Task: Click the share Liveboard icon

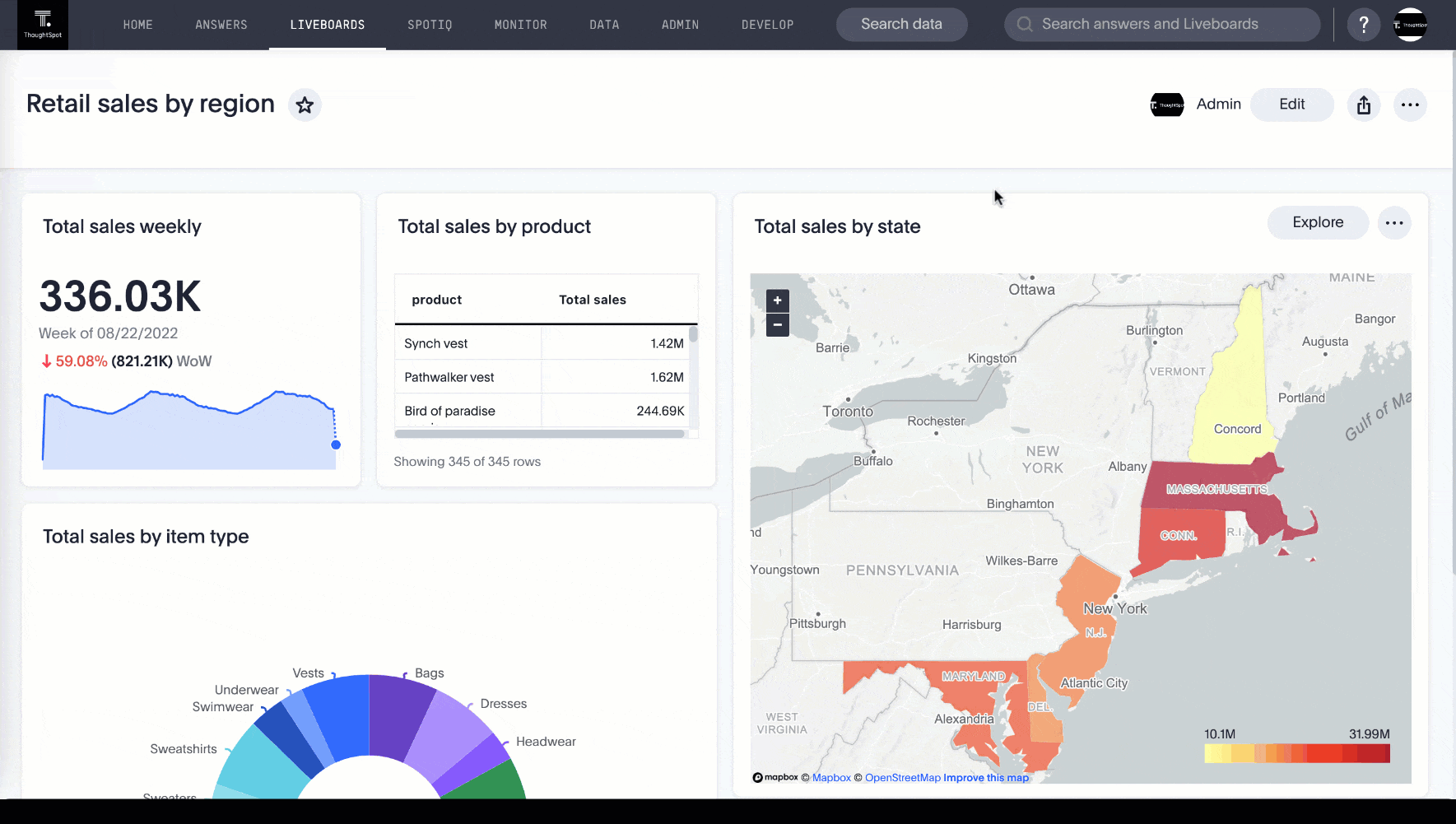Action: coord(1364,105)
